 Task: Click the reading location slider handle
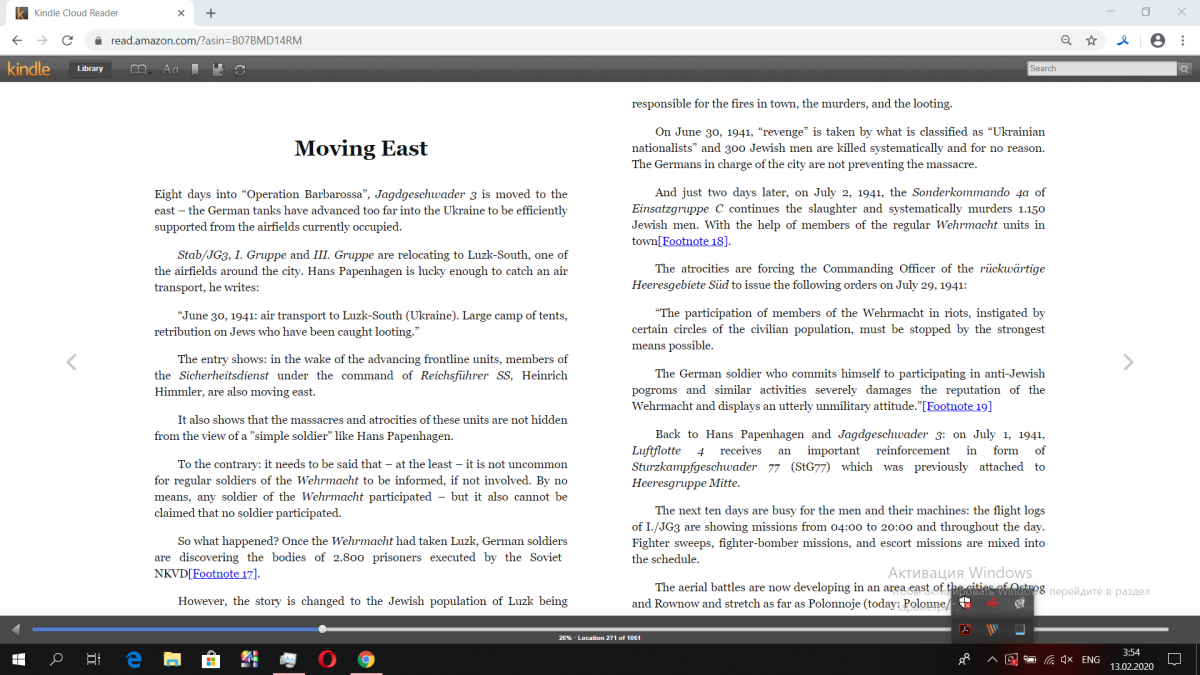[322, 629]
